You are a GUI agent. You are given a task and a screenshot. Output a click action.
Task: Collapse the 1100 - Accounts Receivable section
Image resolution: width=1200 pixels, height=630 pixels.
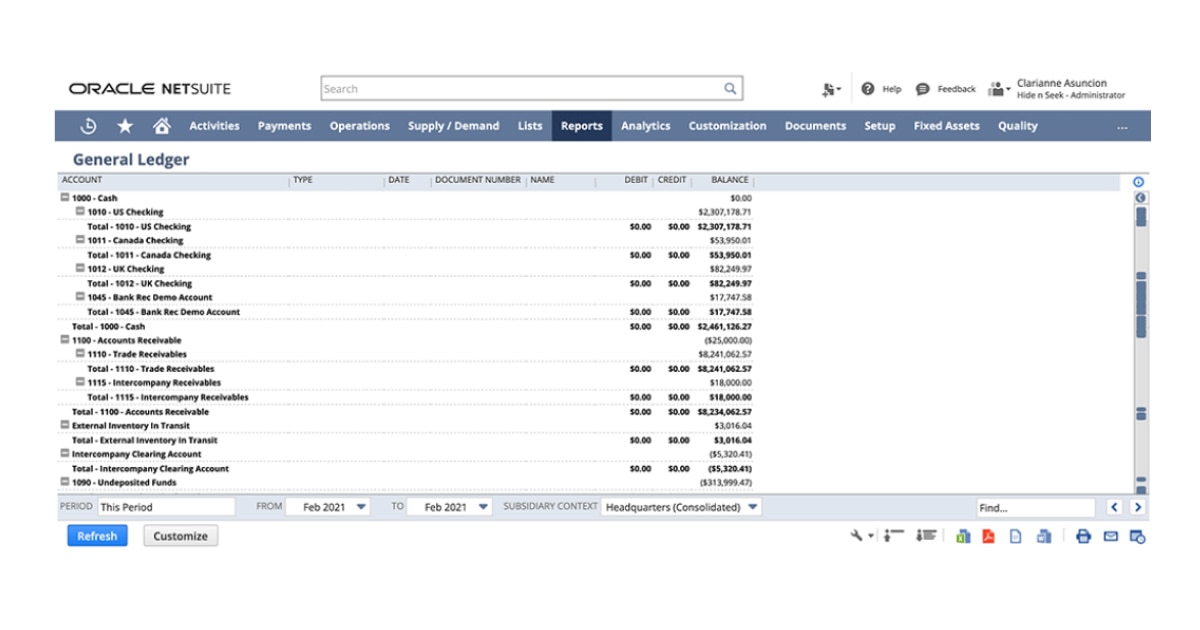[x=65, y=340]
